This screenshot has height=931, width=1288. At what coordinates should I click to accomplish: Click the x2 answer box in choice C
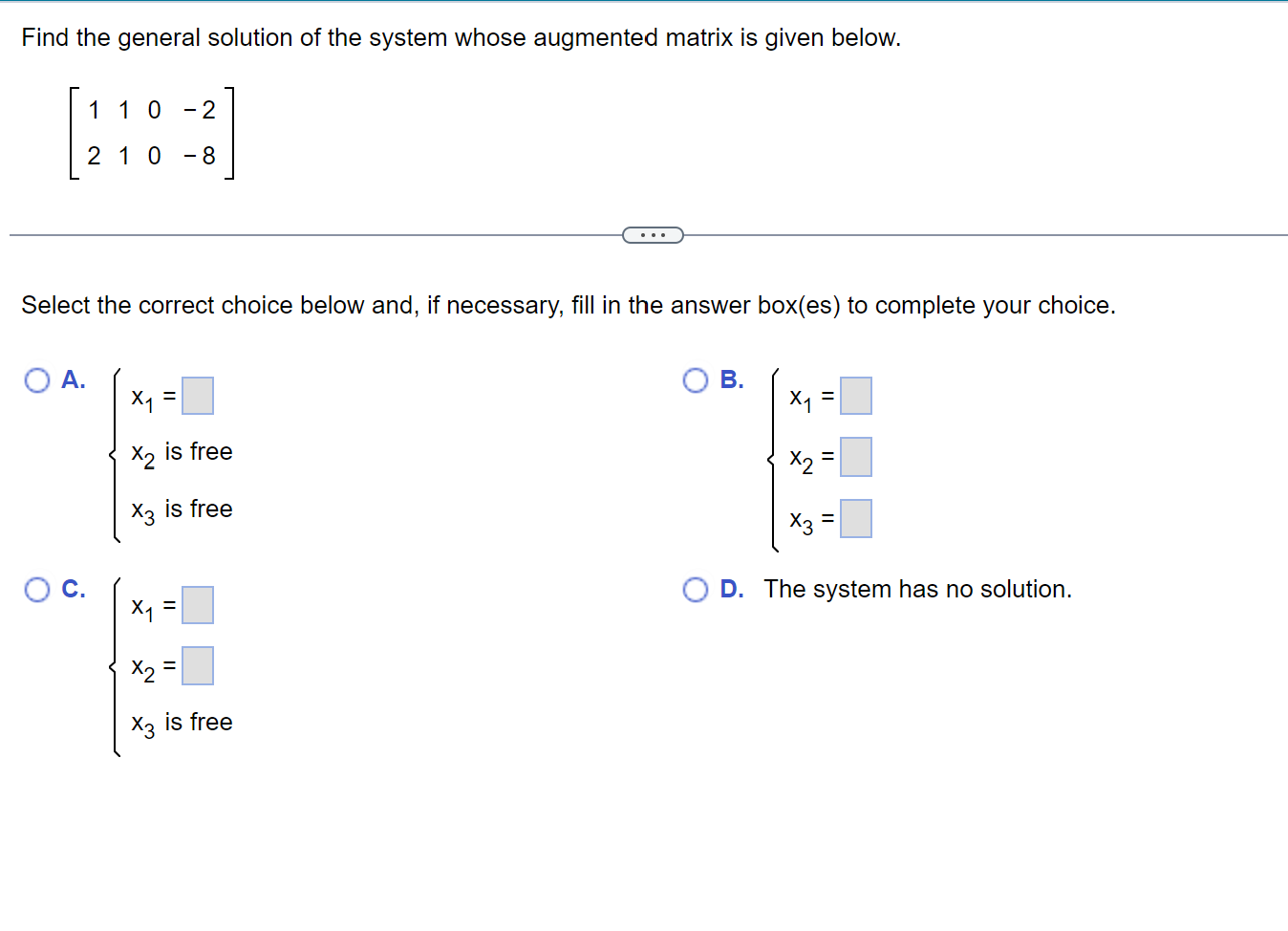click(x=198, y=665)
